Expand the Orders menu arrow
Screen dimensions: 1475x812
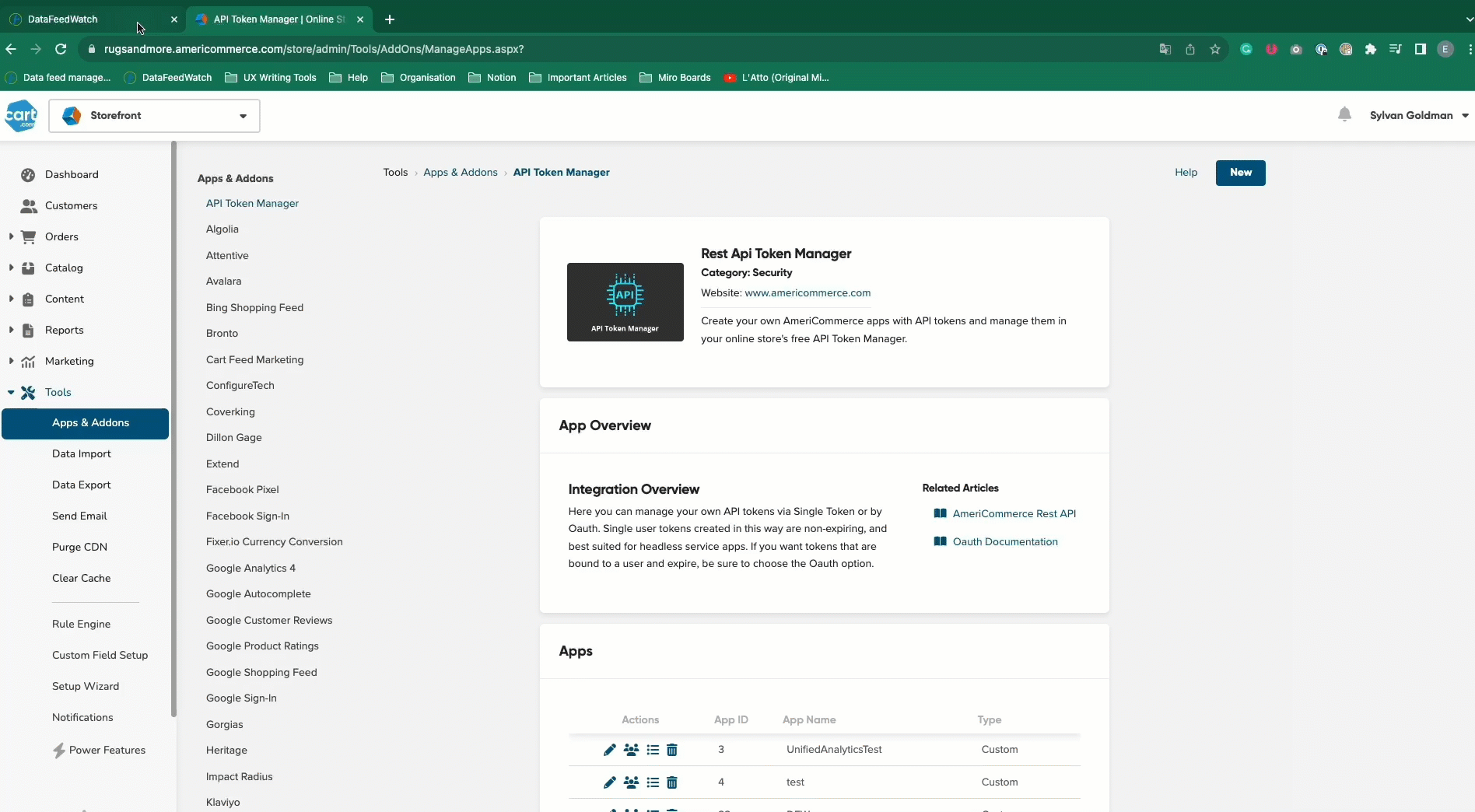11,236
